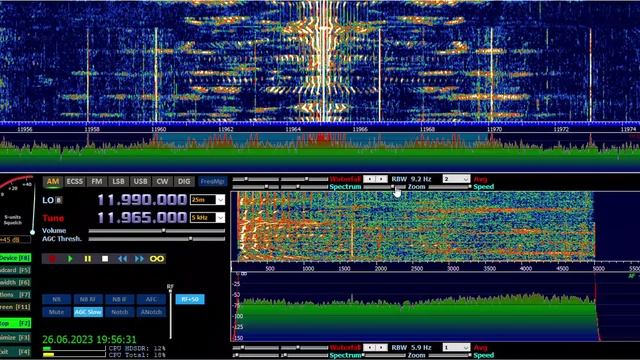Click the S-units Squelch meter label
Image resolution: width=640 pixels, height=360 pixels.
click(13, 220)
